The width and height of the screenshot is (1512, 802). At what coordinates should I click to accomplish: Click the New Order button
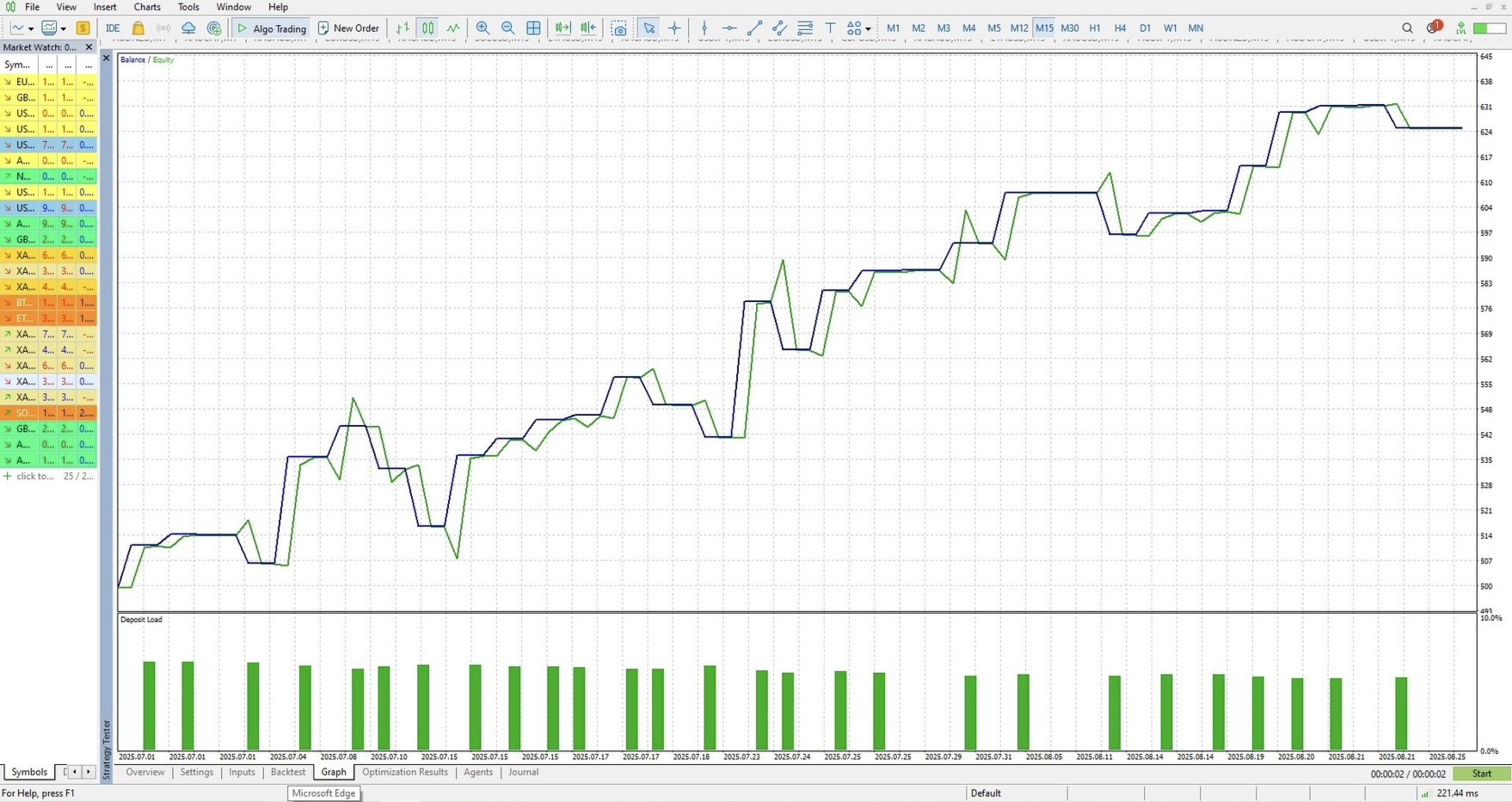pos(349,28)
